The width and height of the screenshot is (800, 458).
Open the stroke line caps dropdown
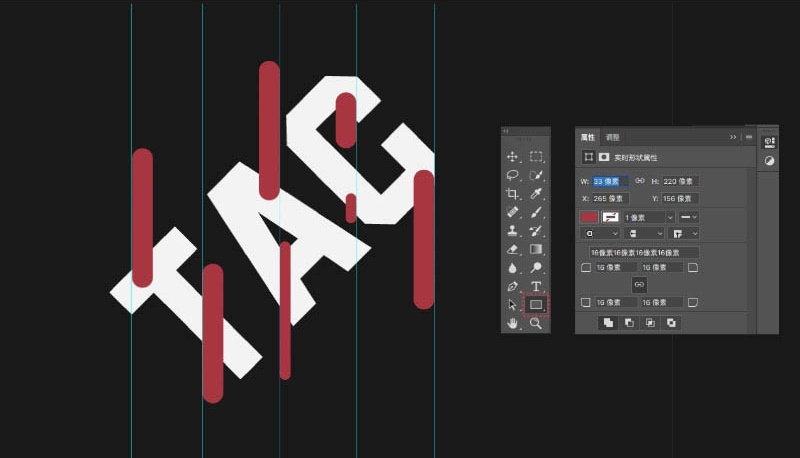644,234
